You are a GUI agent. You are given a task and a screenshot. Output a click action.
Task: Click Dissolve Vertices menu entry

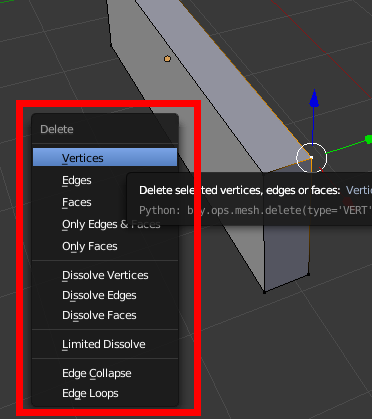pos(105,275)
